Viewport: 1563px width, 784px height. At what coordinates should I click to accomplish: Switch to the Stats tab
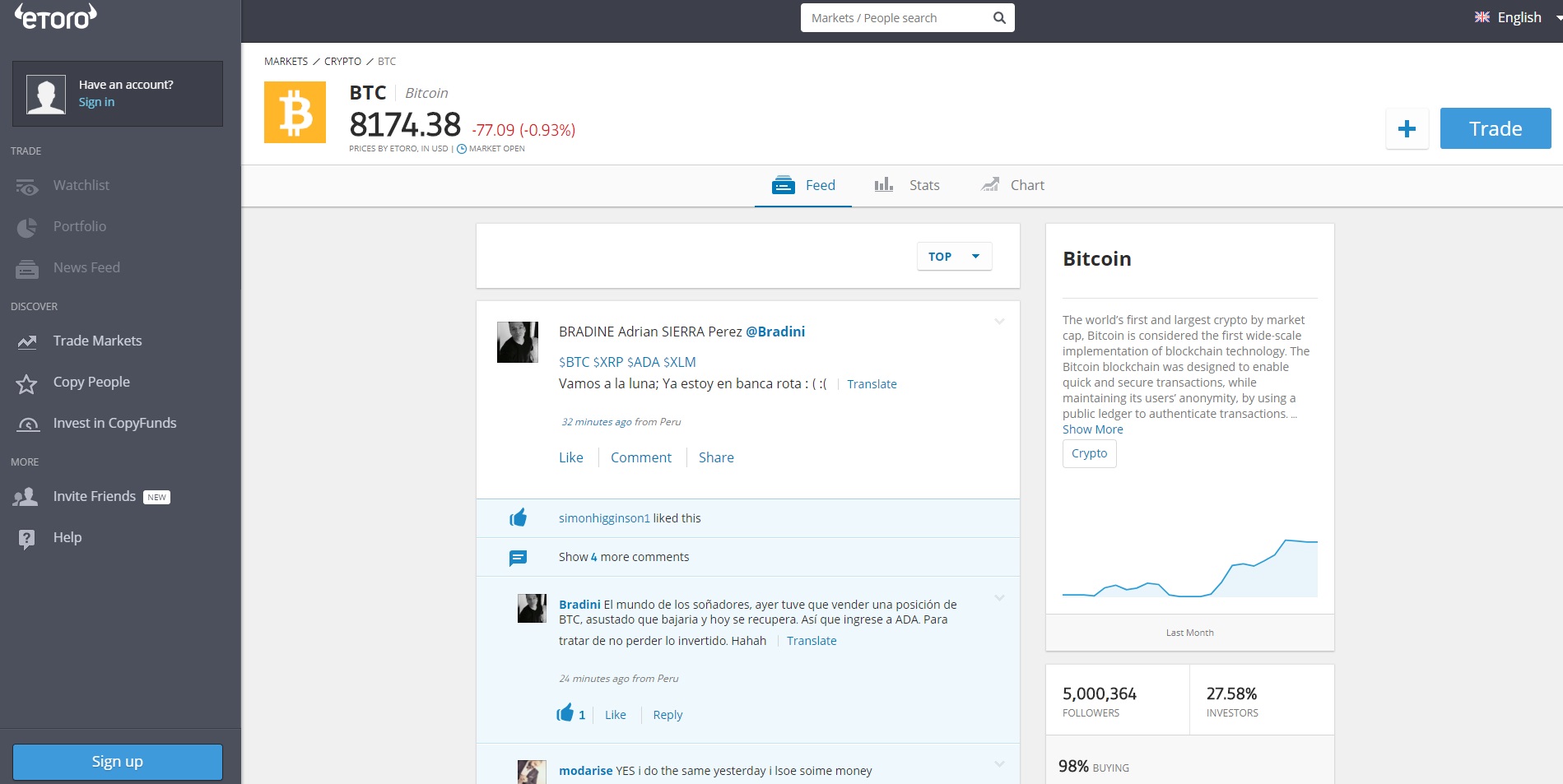tap(907, 185)
